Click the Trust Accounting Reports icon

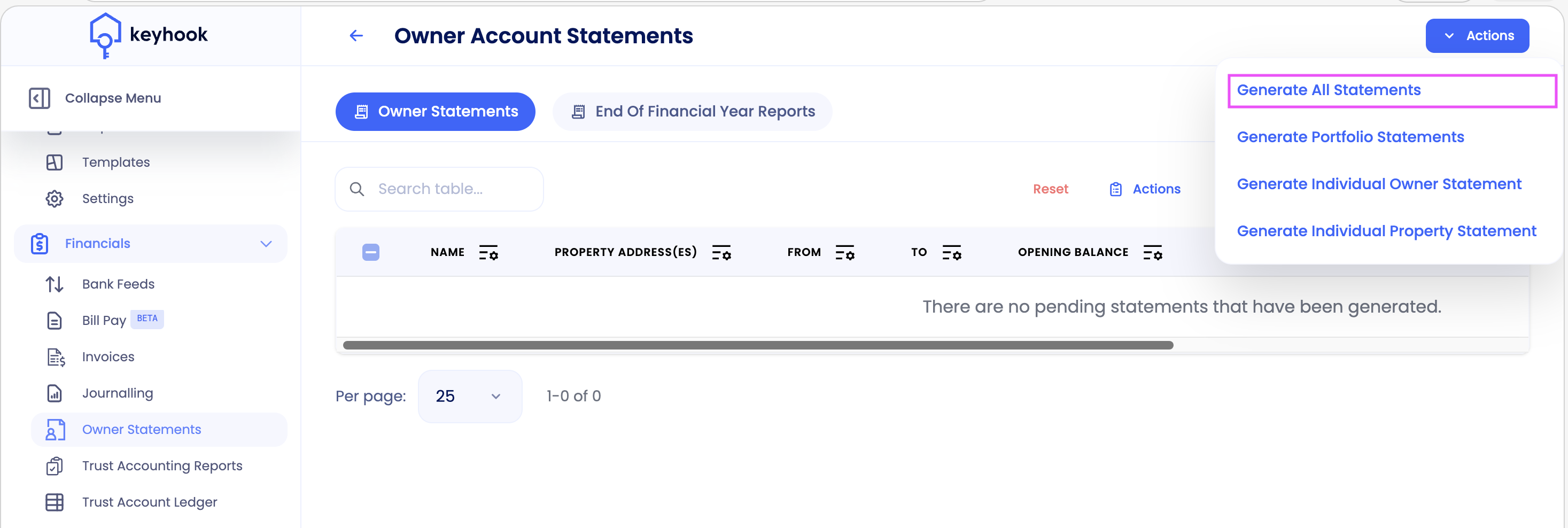click(x=54, y=466)
